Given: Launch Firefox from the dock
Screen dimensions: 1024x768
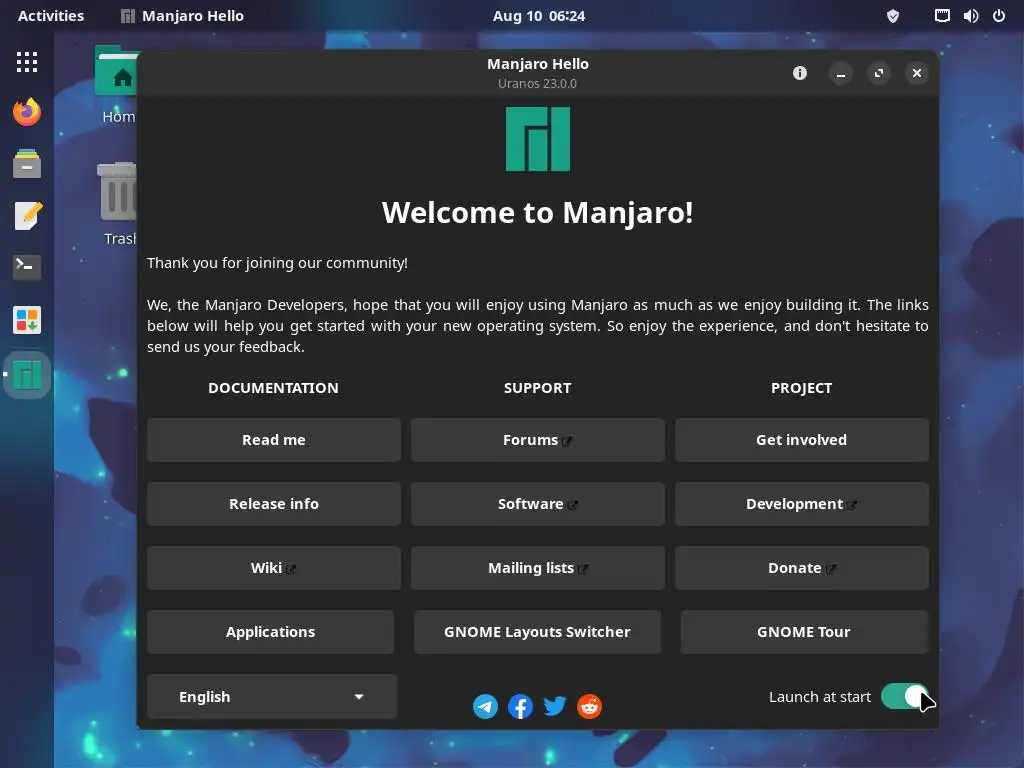Looking at the screenshot, I should coord(27,112).
